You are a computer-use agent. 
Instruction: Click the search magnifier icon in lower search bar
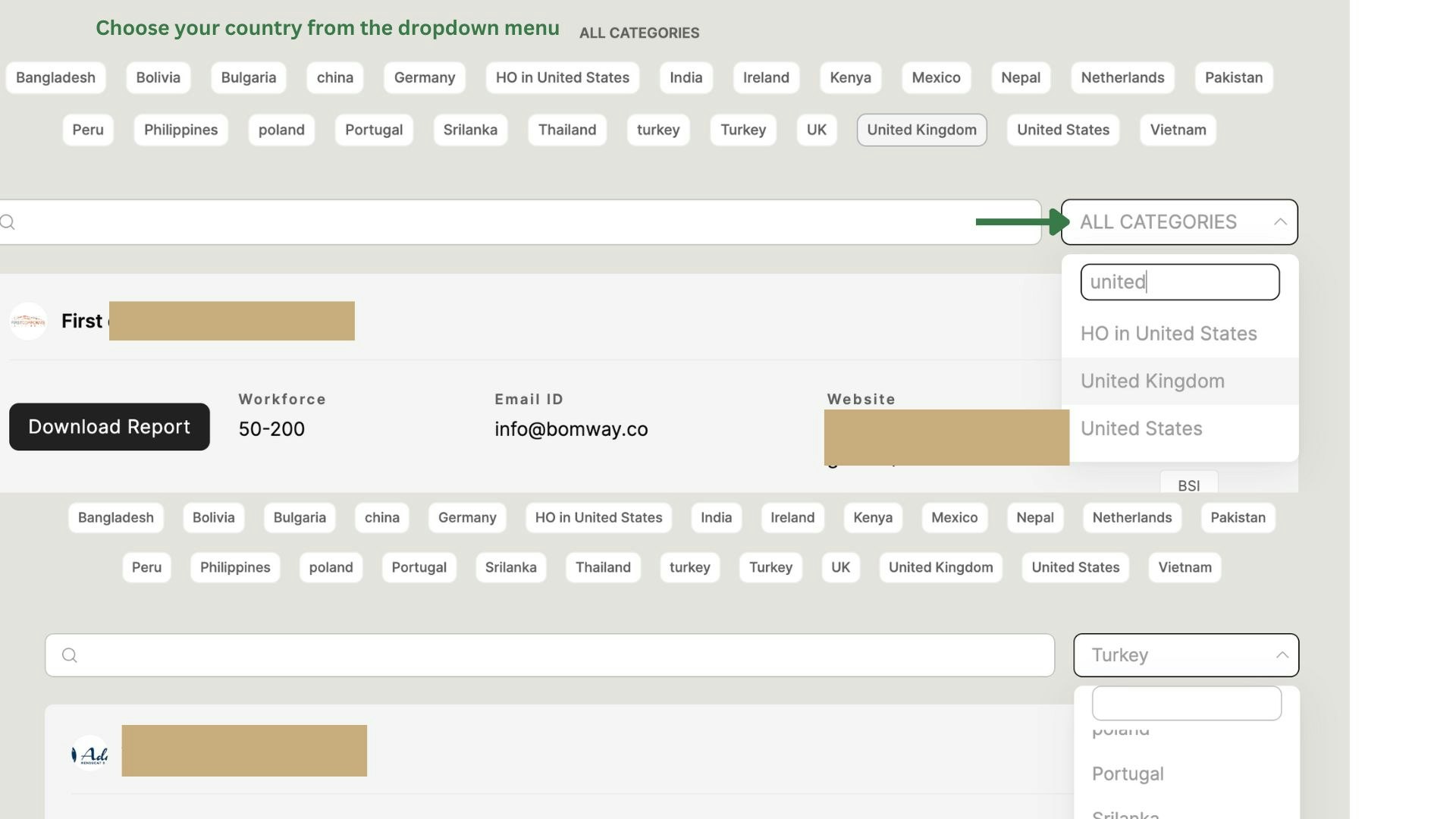pyautogui.click(x=69, y=655)
